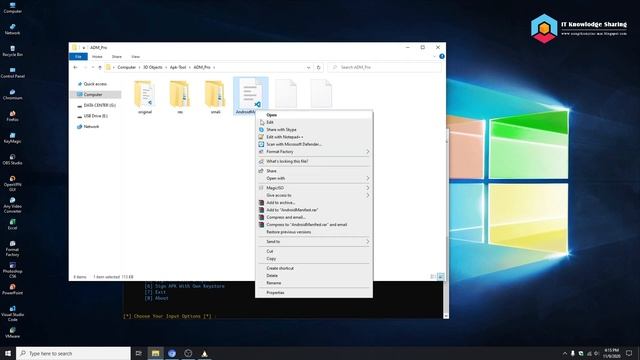
Task: Show hidden system tray icons
Action: click(x=565, y=353)
